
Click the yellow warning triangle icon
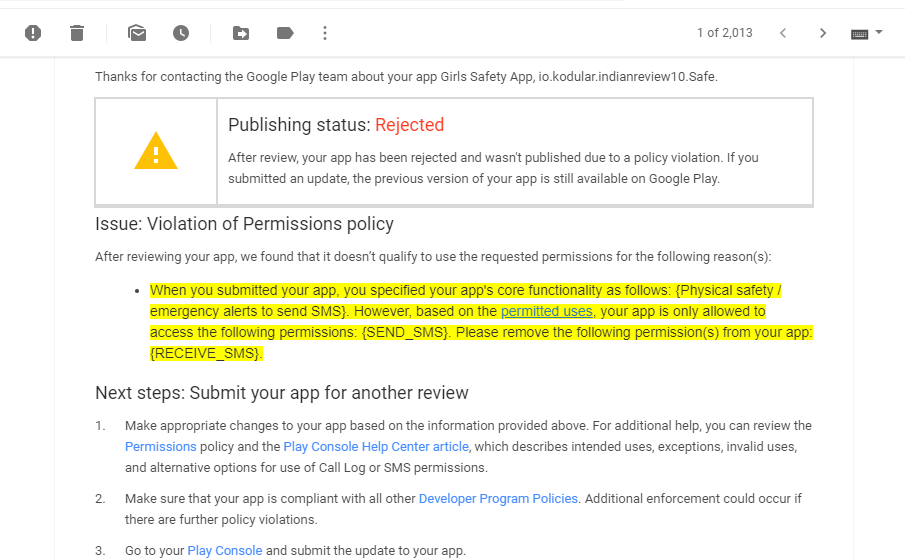[x=156, y=151]
